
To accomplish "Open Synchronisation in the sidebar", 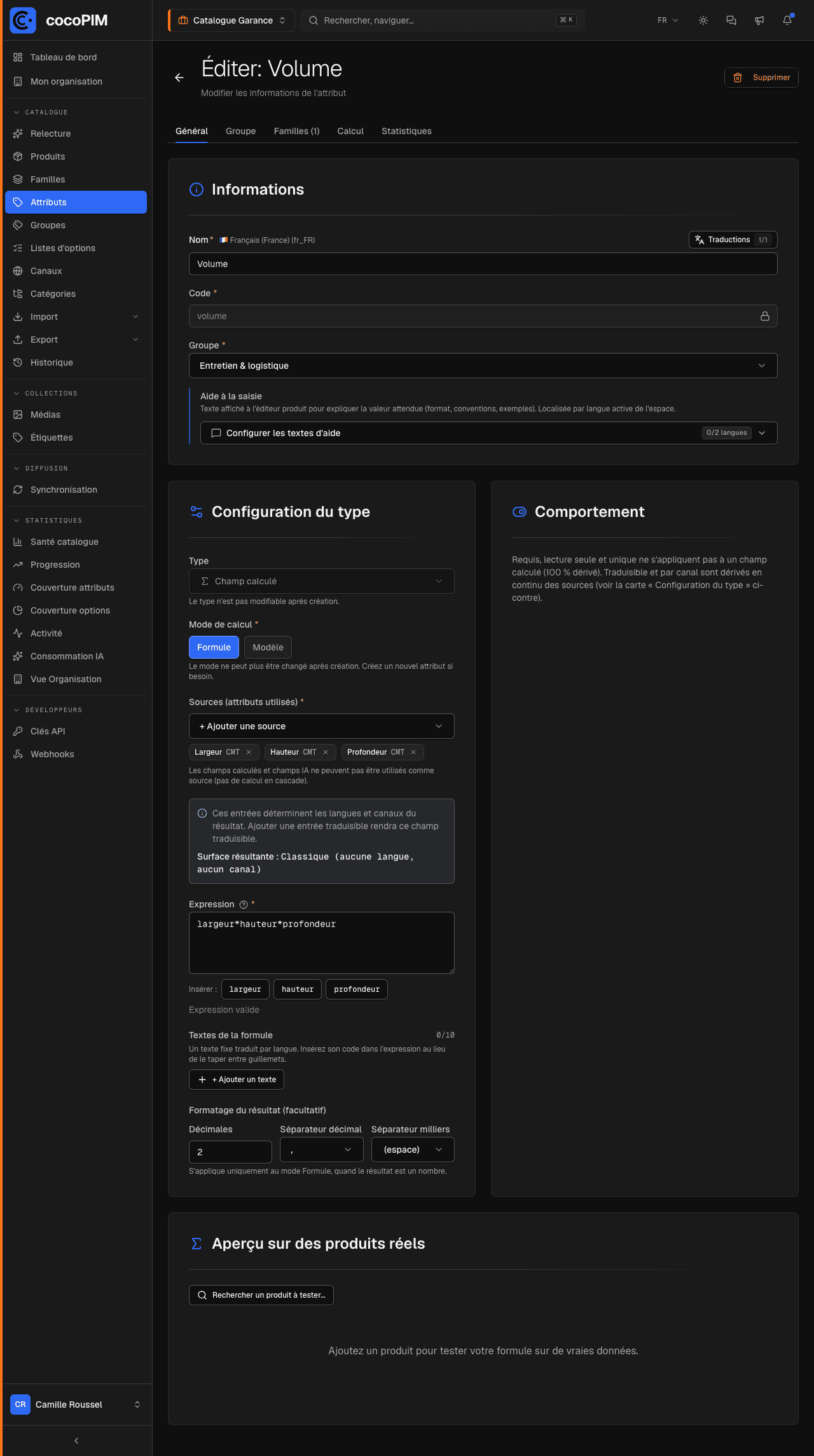I will (x=76, y=490).
